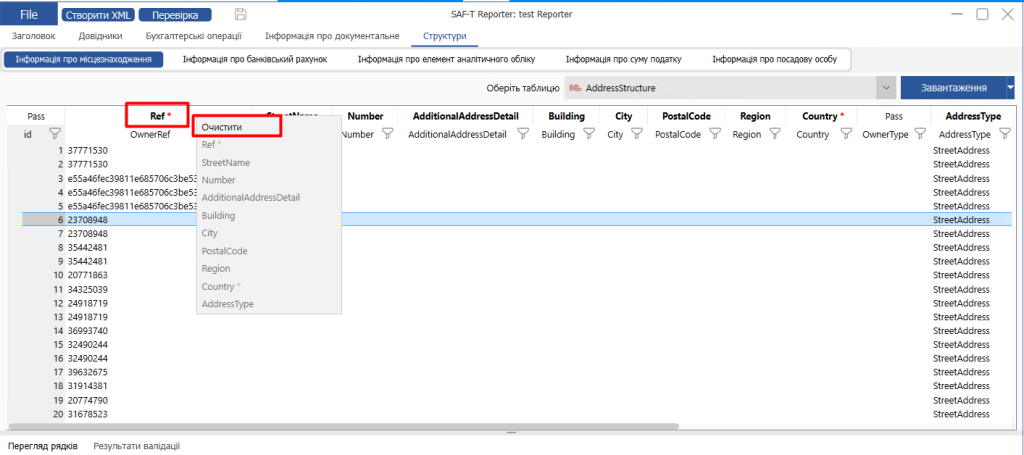Click the Ref column header
The width and height of the screenshot is (1024, 455).
point(159,116)
